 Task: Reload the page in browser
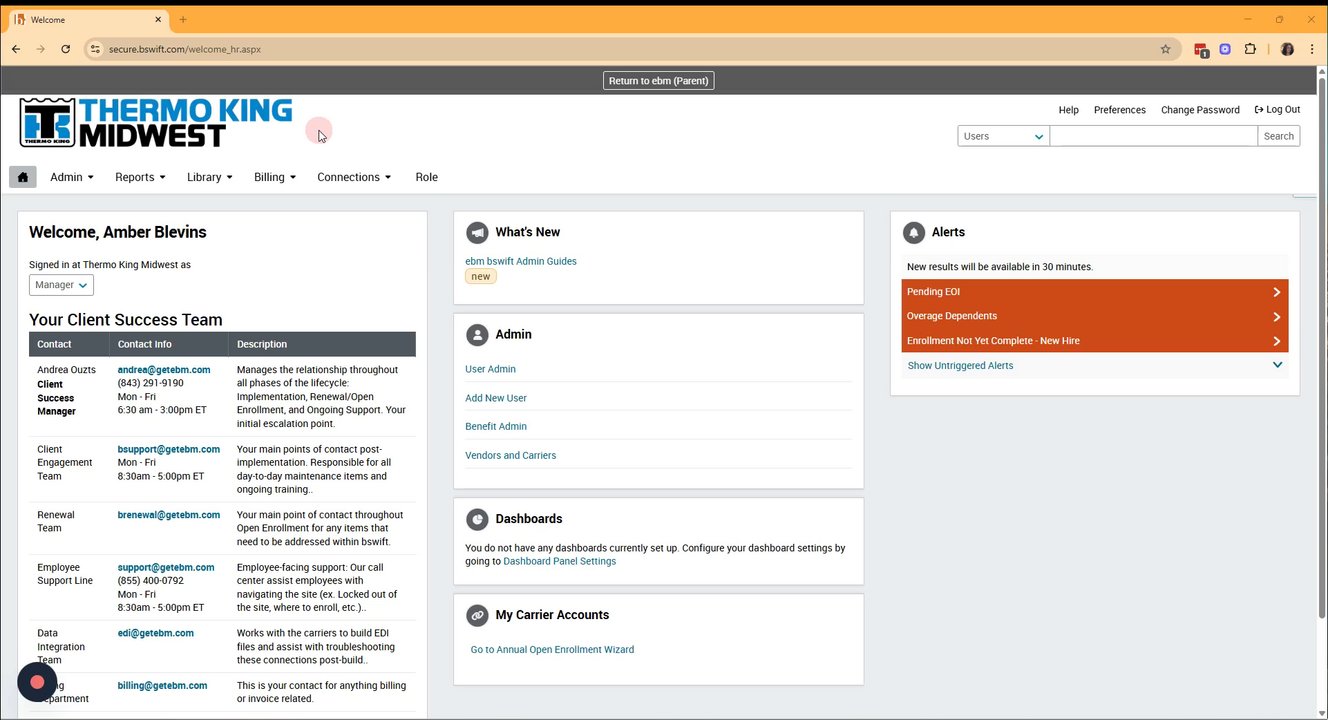click(x=66, y=49)
